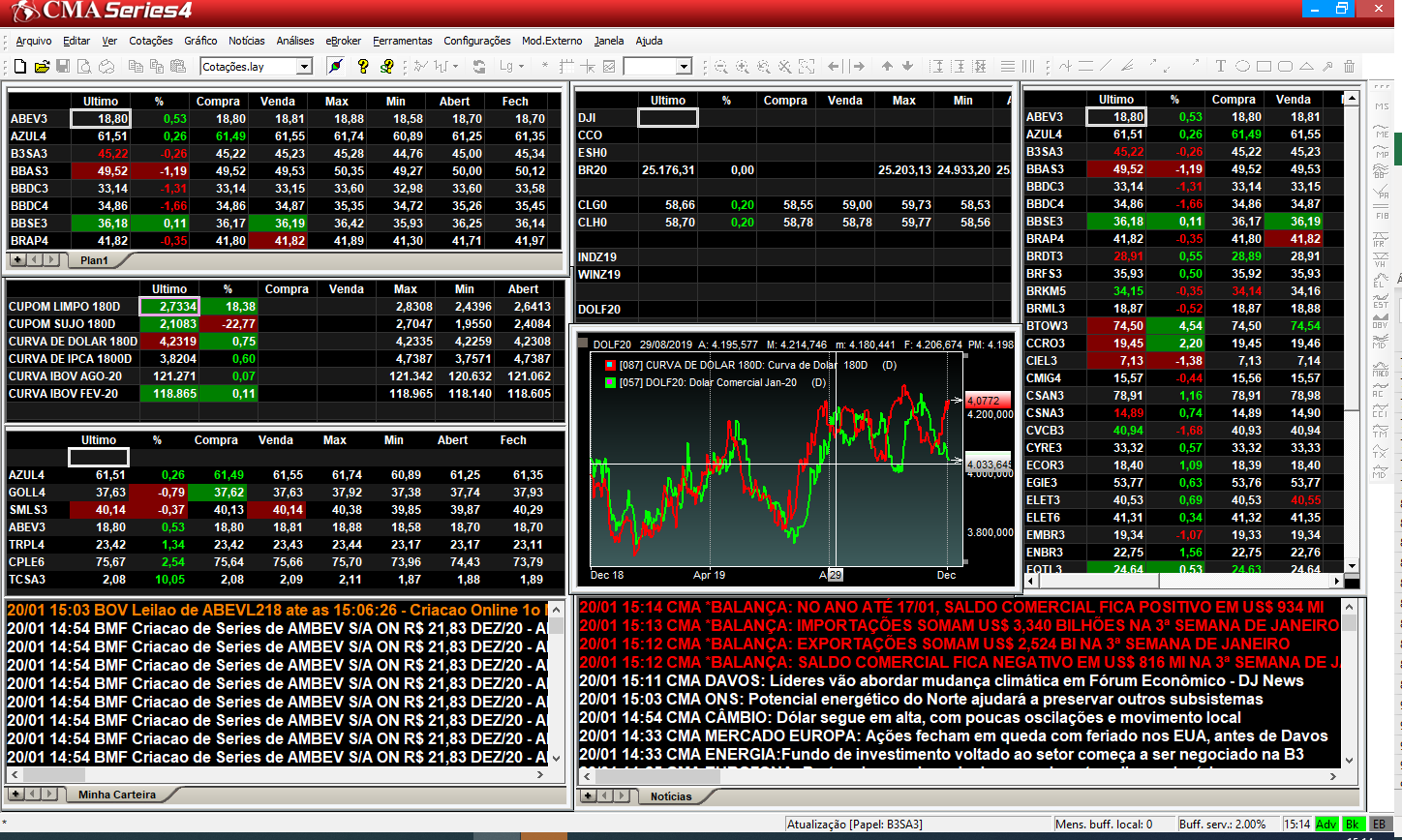Select CURVA IBOV FEV-20 row label
Image resolution: width=1402 pixels, height=840 pixels.
63,394
